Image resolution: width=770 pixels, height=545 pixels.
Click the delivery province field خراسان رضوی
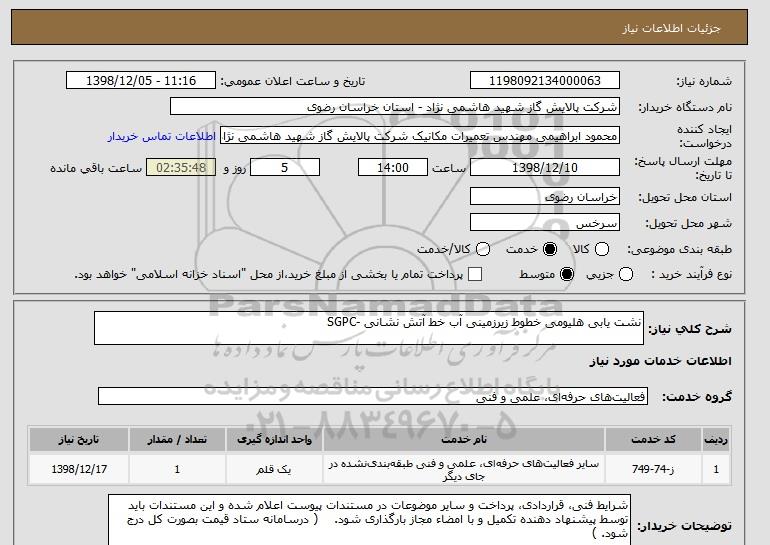[545, 197]
